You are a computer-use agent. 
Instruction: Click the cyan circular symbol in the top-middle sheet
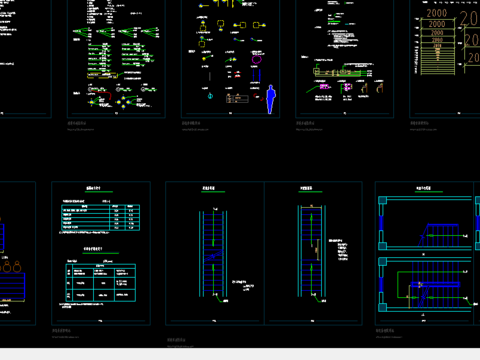210,96
